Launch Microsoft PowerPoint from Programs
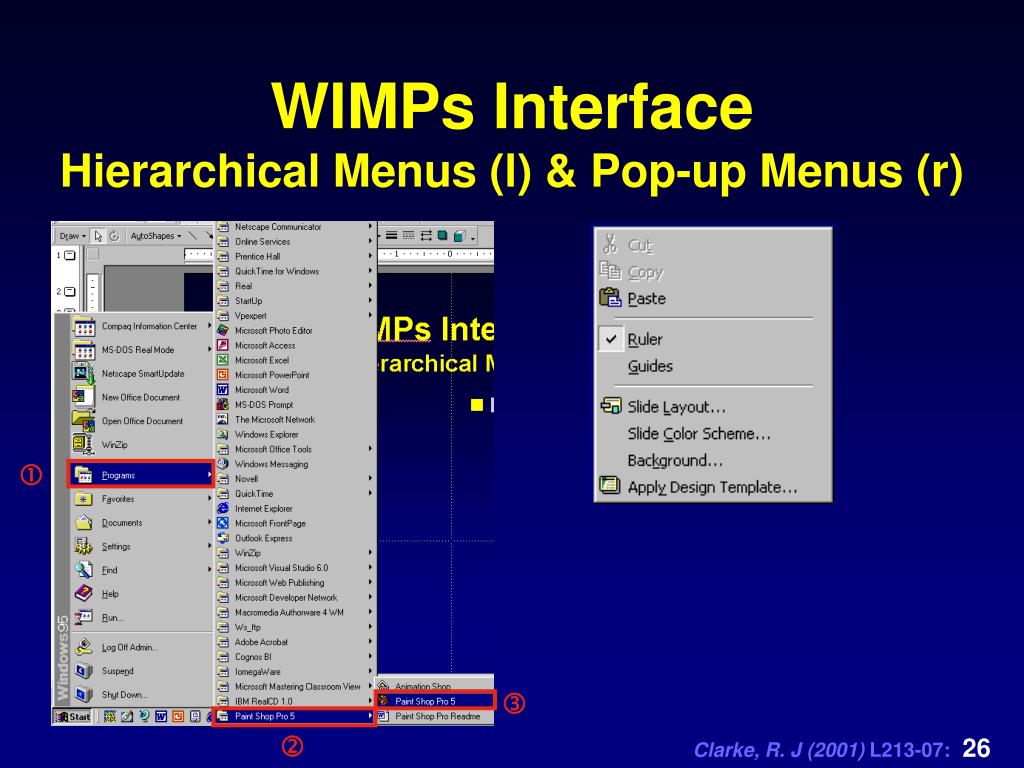The image size is (1024, 768). click(295, 375)
